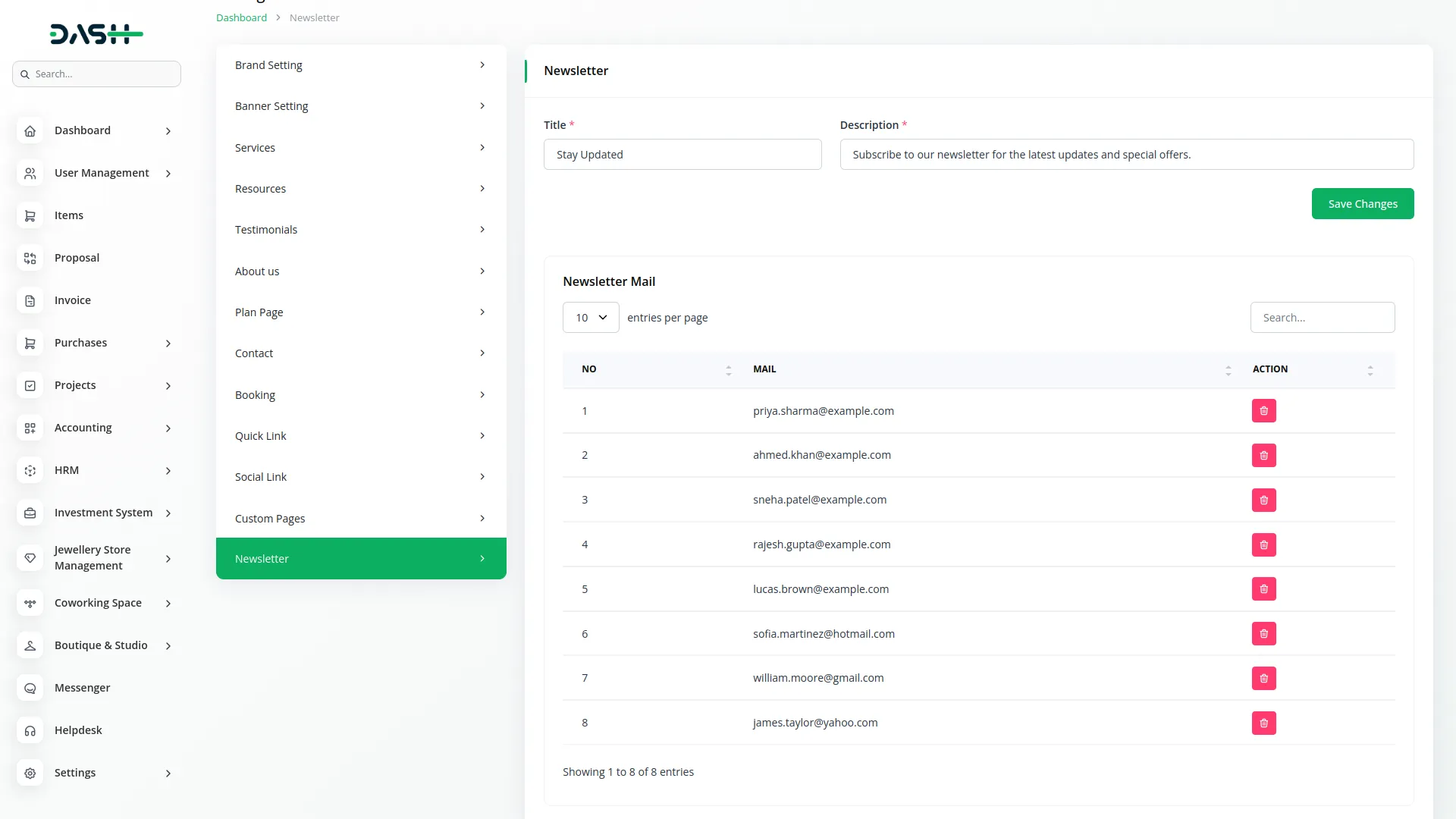Screen dimensions: 1456x819
Task: Click Save Changes button
Action: click(x=1362, y=204)
